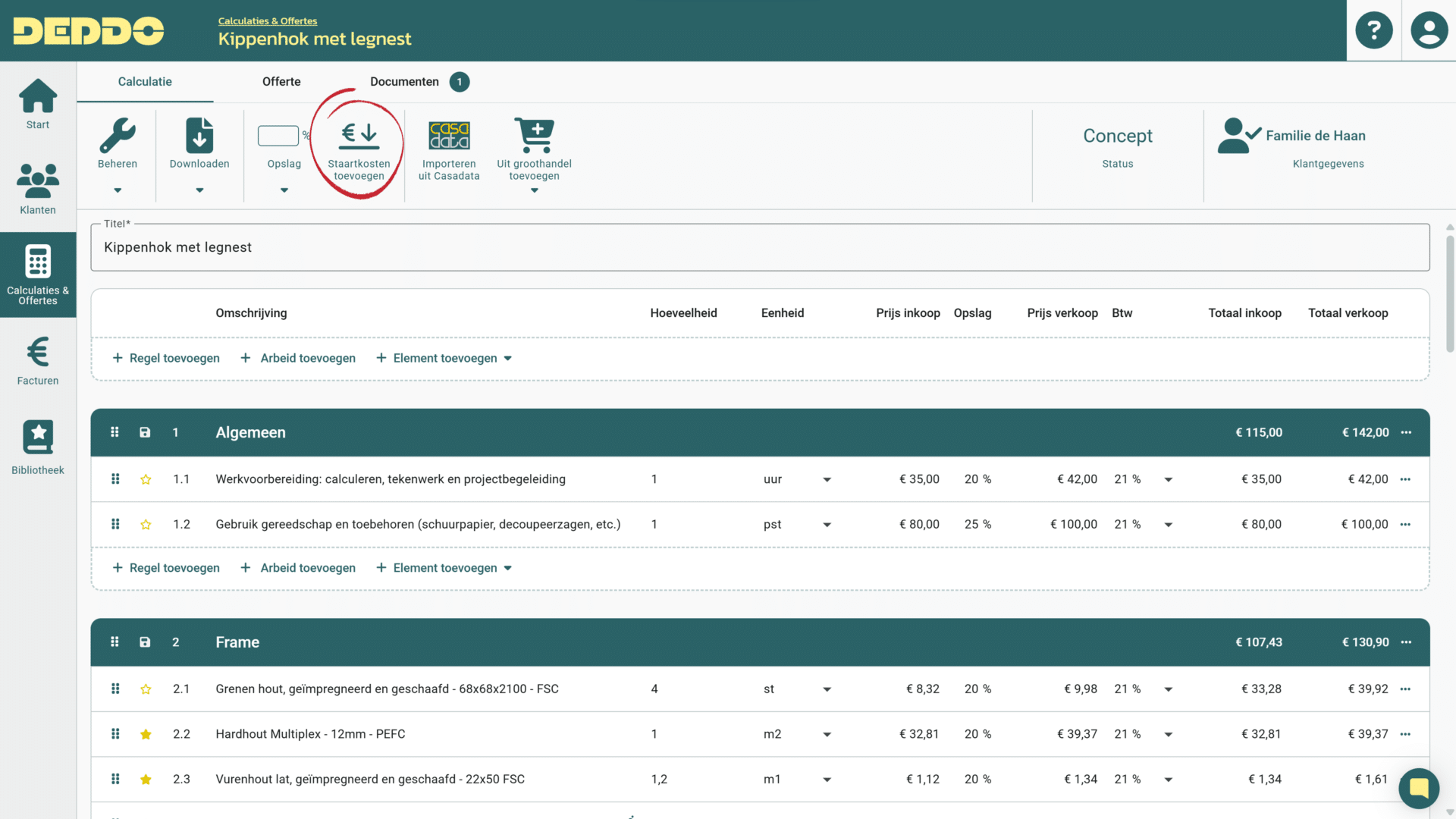Unfavorite the star on row 2.2
This screenshot has height=819, width=1456.
tap(146, 734)
